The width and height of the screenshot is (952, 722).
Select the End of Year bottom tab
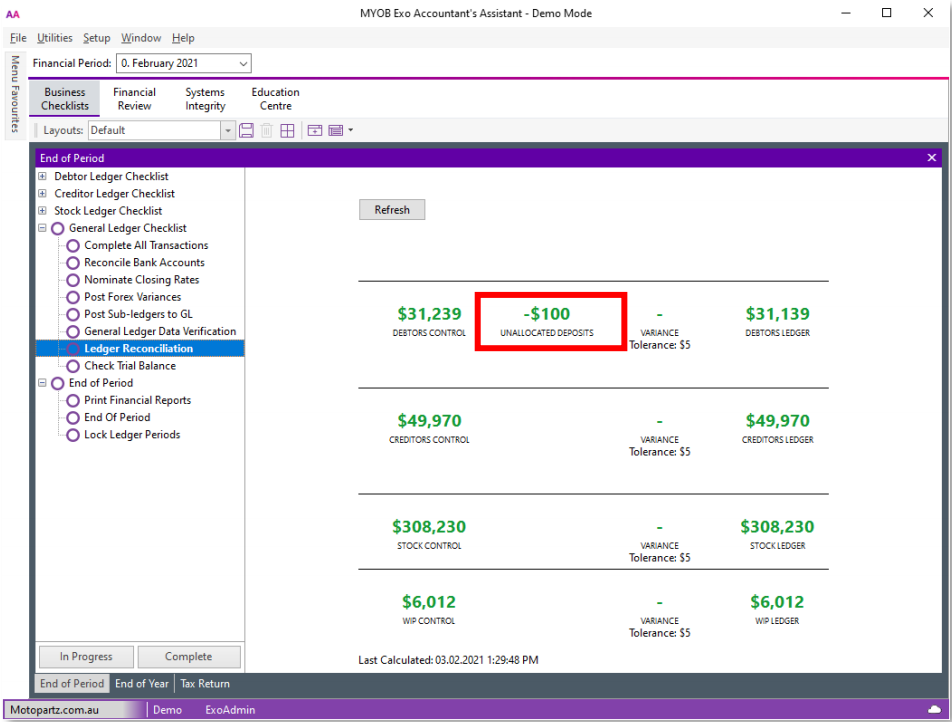tap(142, 684)
